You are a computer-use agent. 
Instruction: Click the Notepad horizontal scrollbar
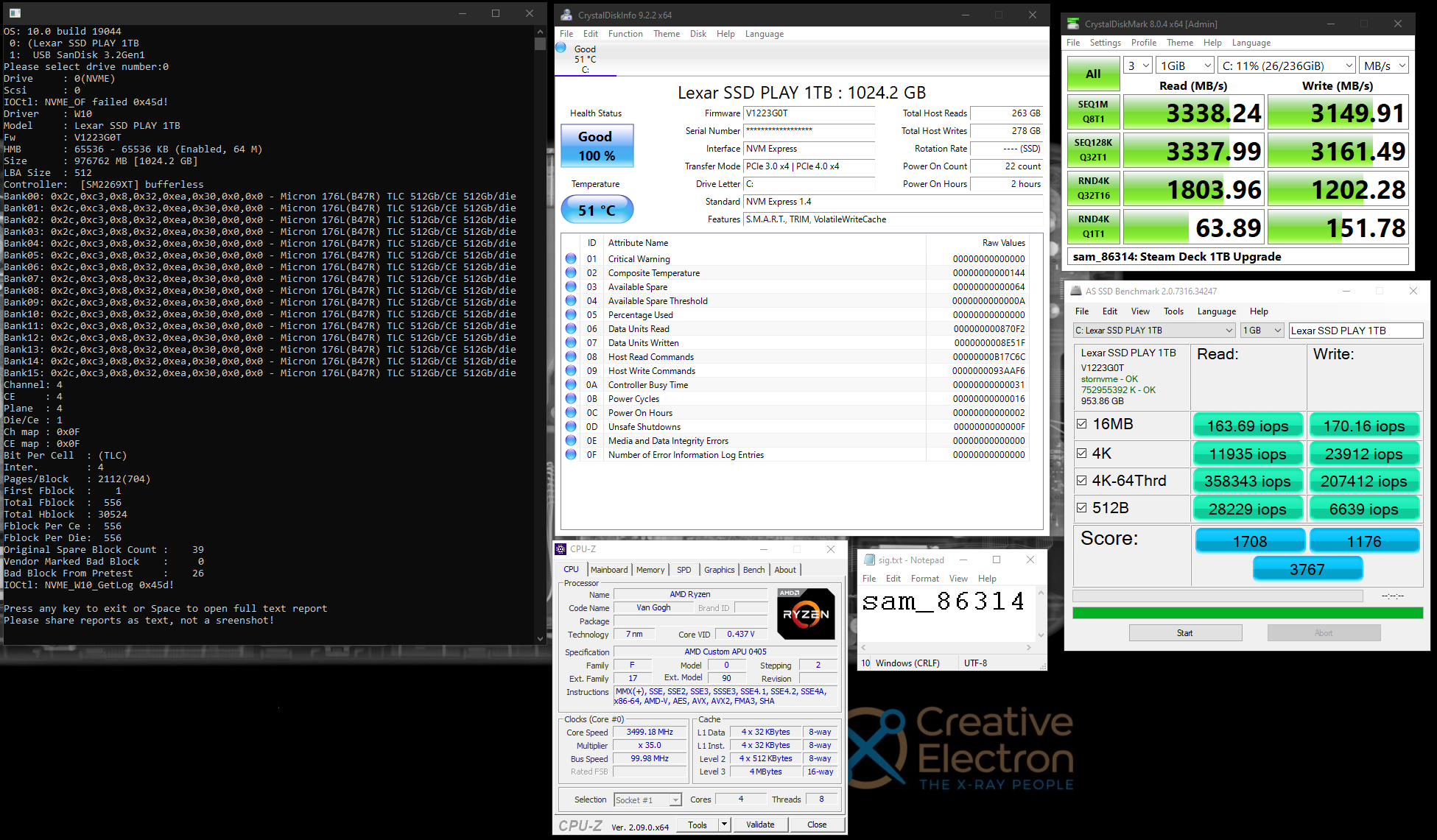pyautogui.click(x=946, y=647)
